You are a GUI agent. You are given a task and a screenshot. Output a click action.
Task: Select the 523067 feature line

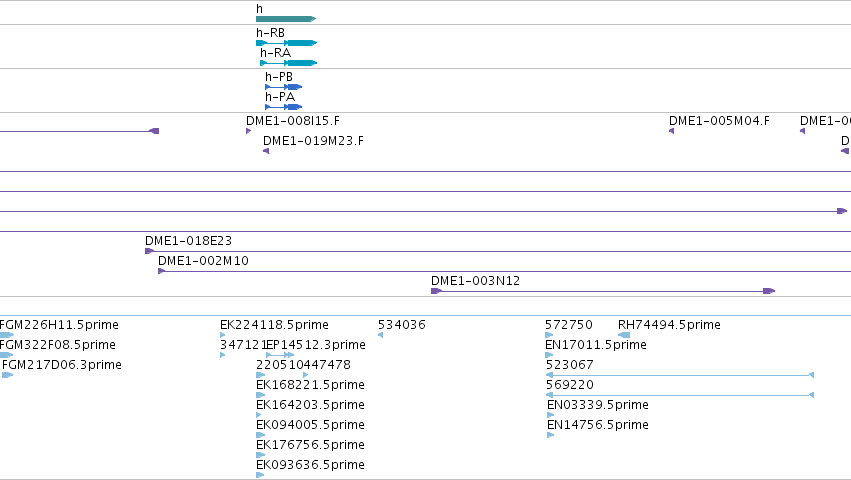pos(680,375)
